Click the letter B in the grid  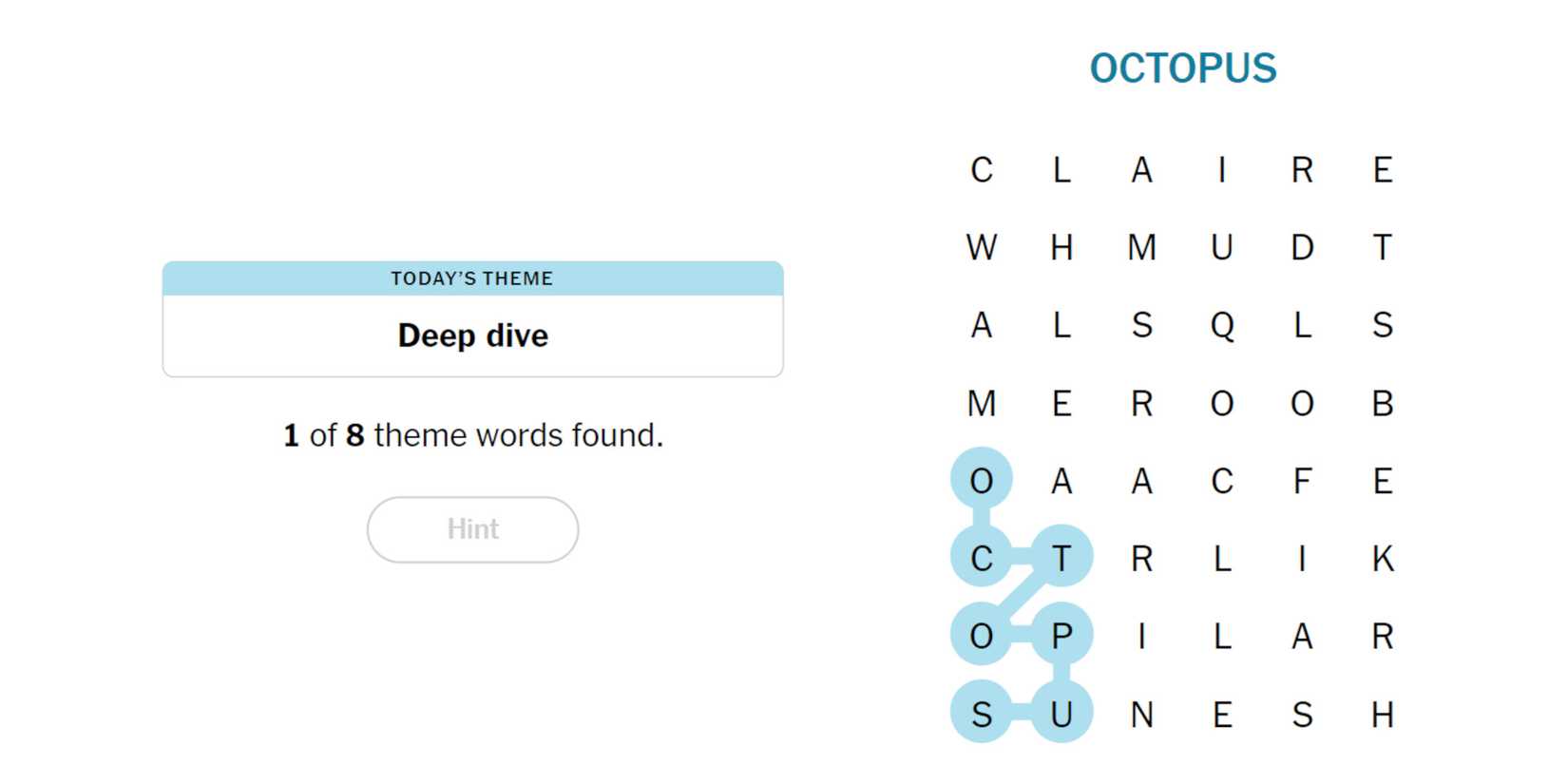click(1383, 404)
